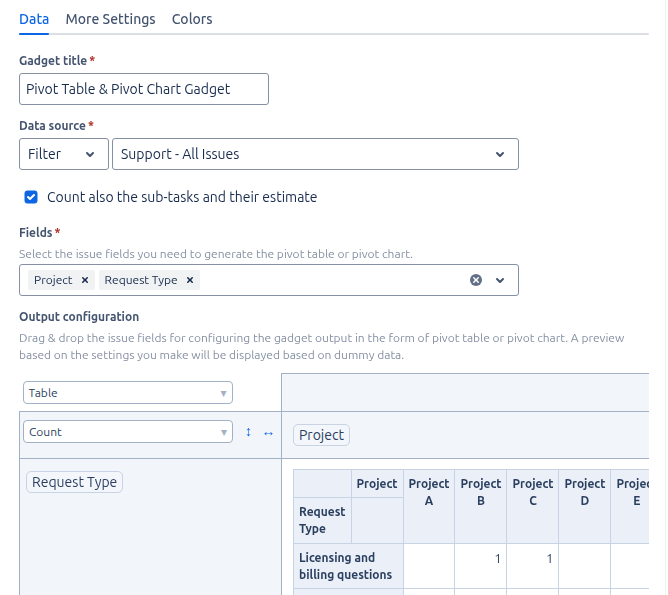Click Licensing and billing questions row header

pyautogui.click(x=346, y=566)
